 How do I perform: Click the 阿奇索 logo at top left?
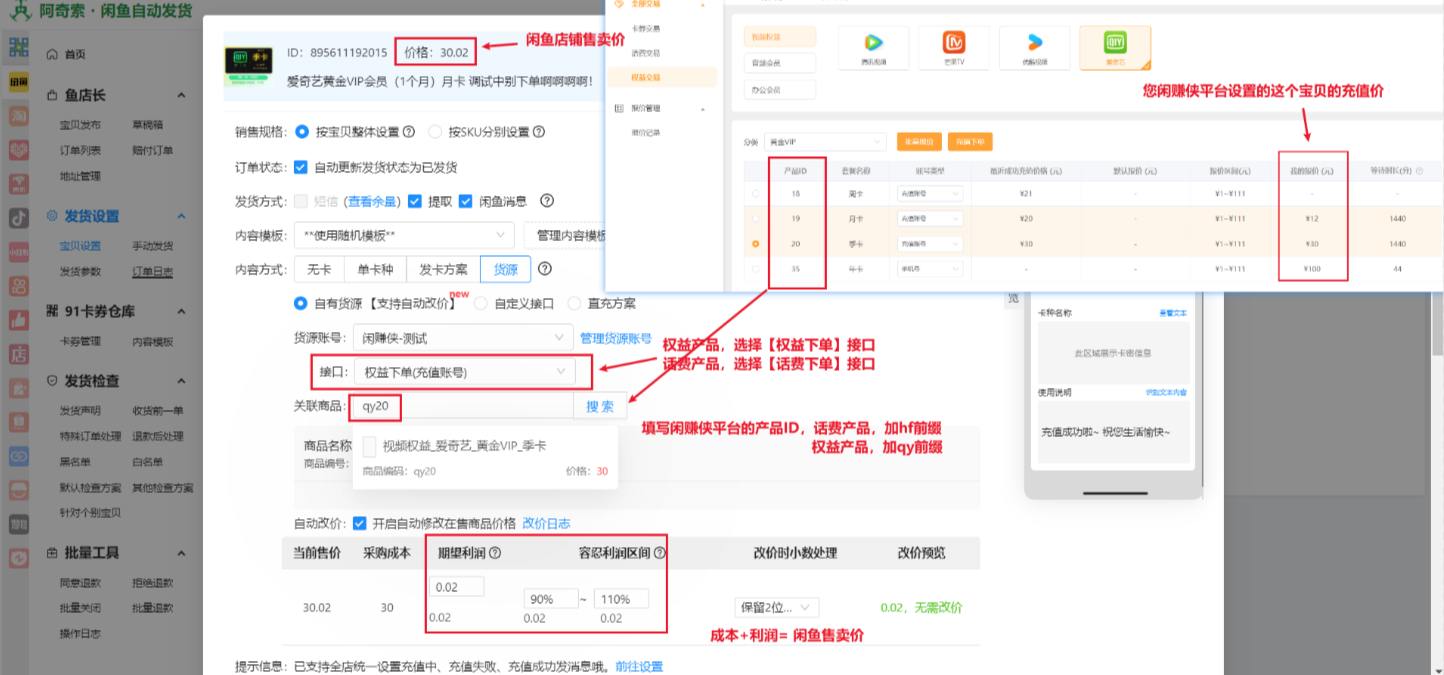[x=19, y=12]
